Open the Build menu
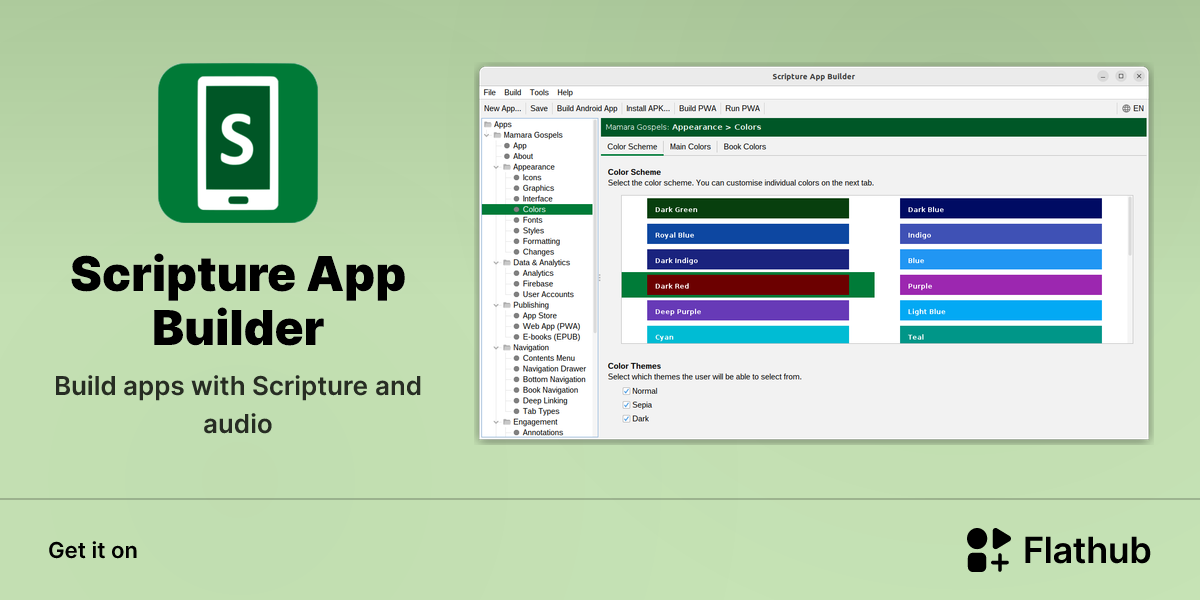 (513, 92)
